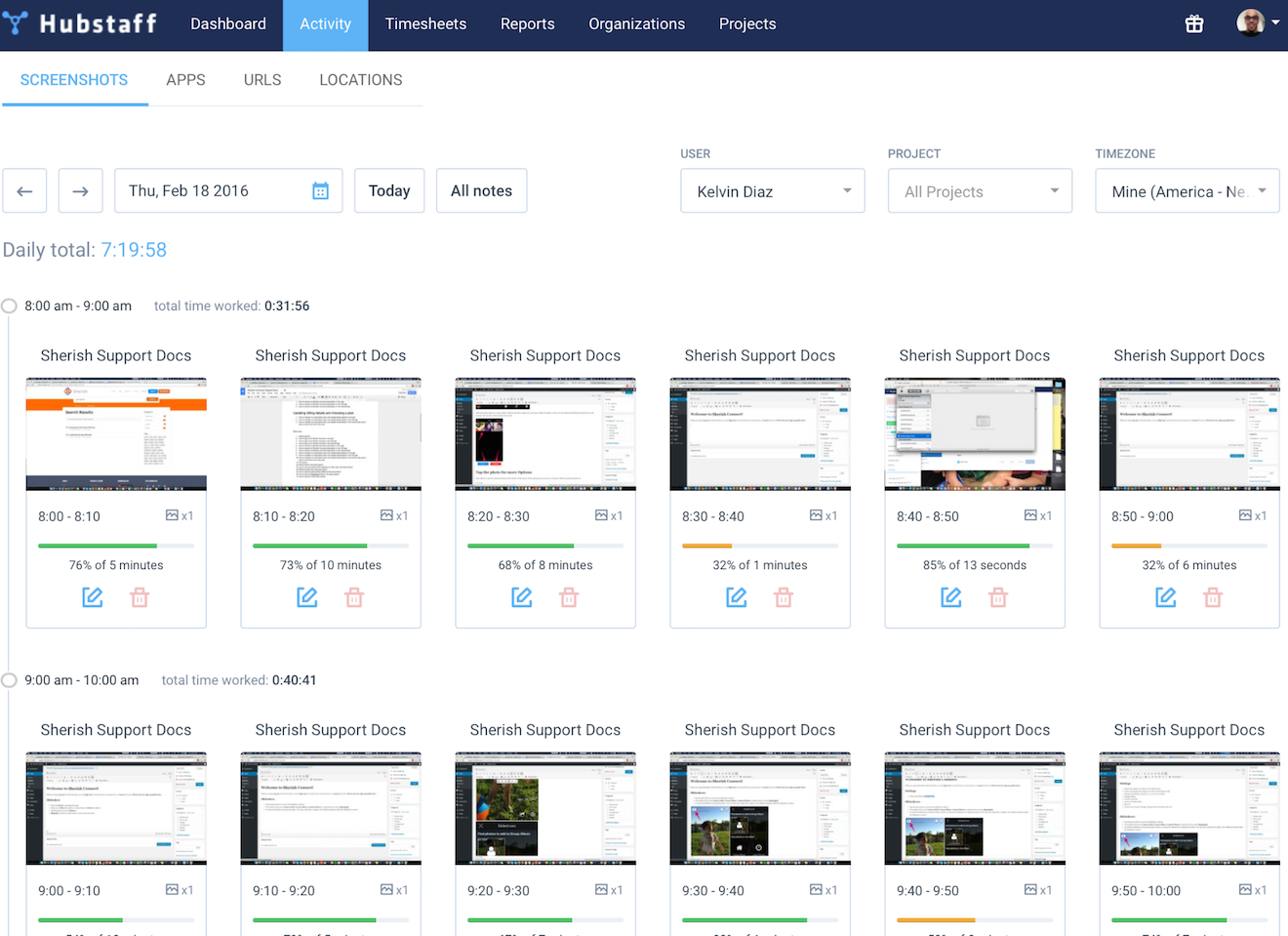Screen dimensions: 1288x936
Task: Open the 8:00 - 8:10 screenshot thumbnail
Action: point(116,434)
